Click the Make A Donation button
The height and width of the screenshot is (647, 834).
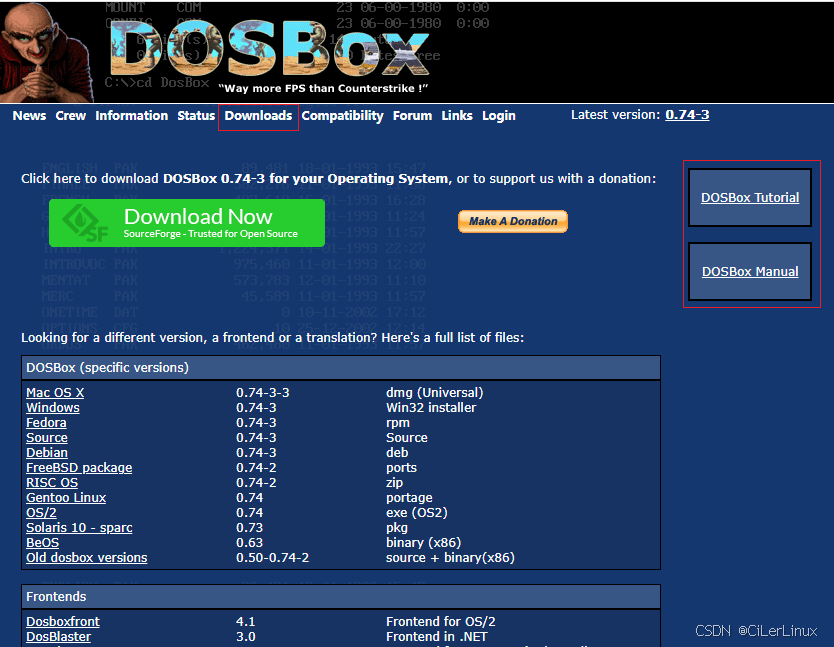tap(513, 221)
